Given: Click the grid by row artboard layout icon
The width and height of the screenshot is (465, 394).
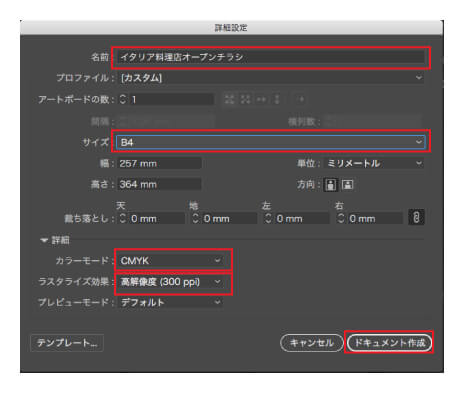Looking at the screenshot, I should point(229,99).
